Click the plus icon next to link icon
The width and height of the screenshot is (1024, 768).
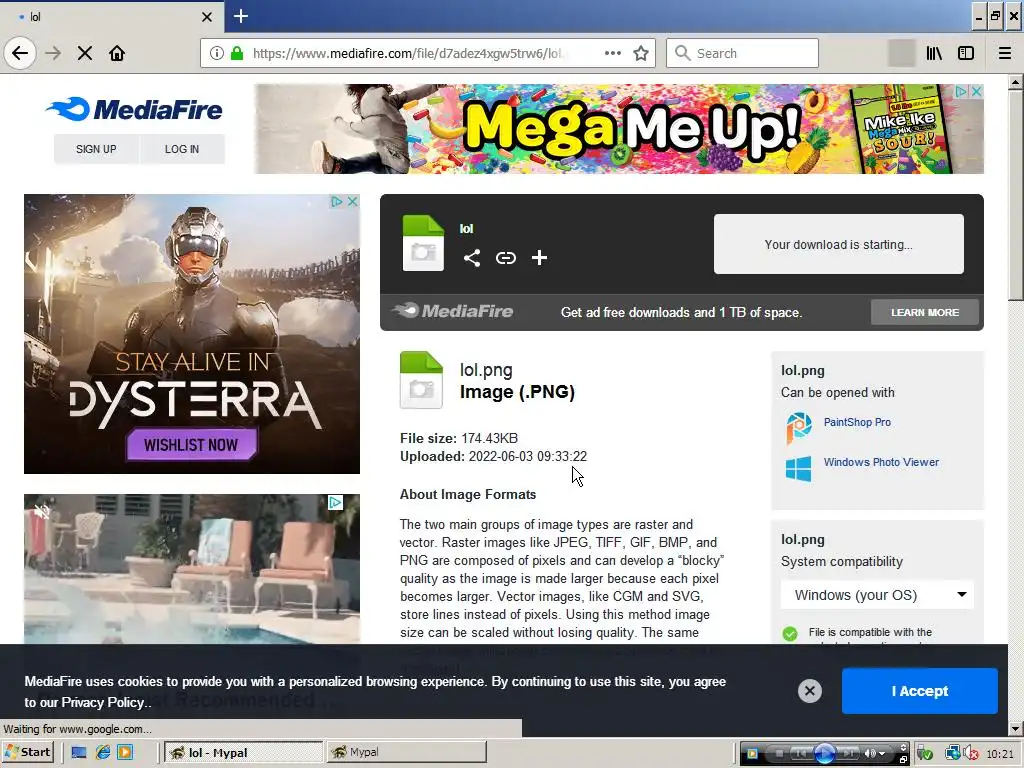click(x=539, y=258)
